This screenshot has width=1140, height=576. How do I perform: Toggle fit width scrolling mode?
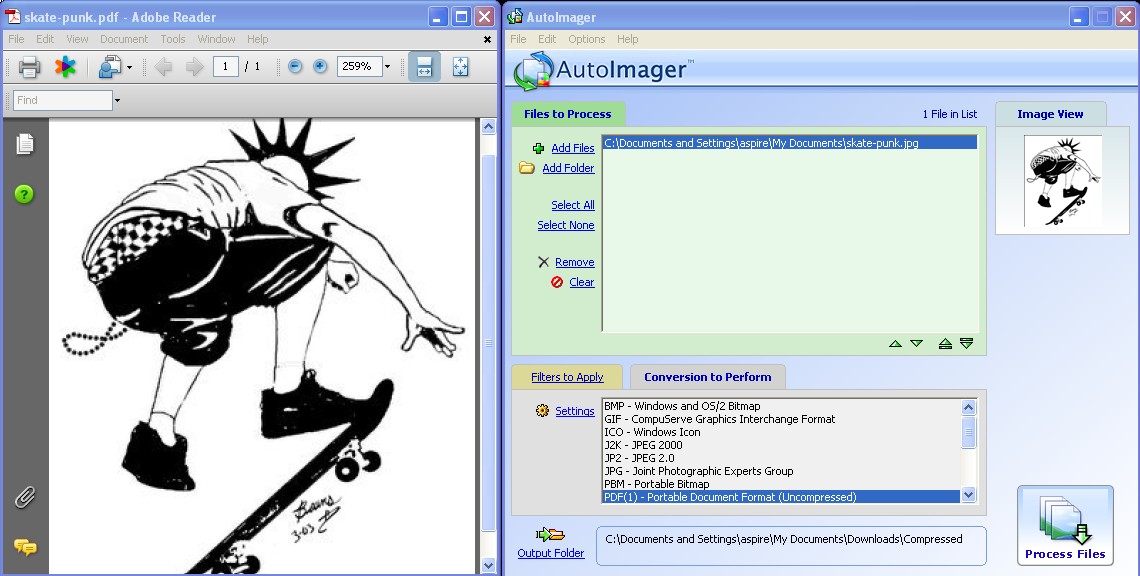pos(425,67)
